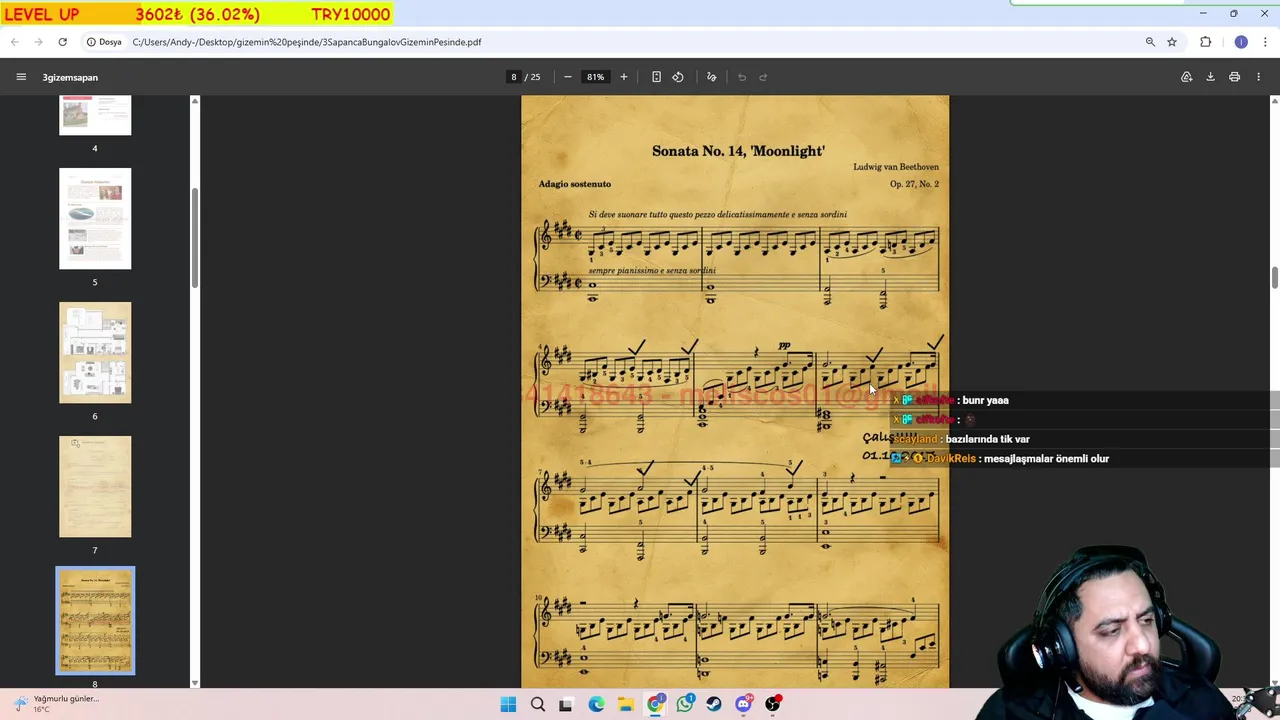Select the draw annotation tool
This screenshot has width=1280, height=720.
712,77
